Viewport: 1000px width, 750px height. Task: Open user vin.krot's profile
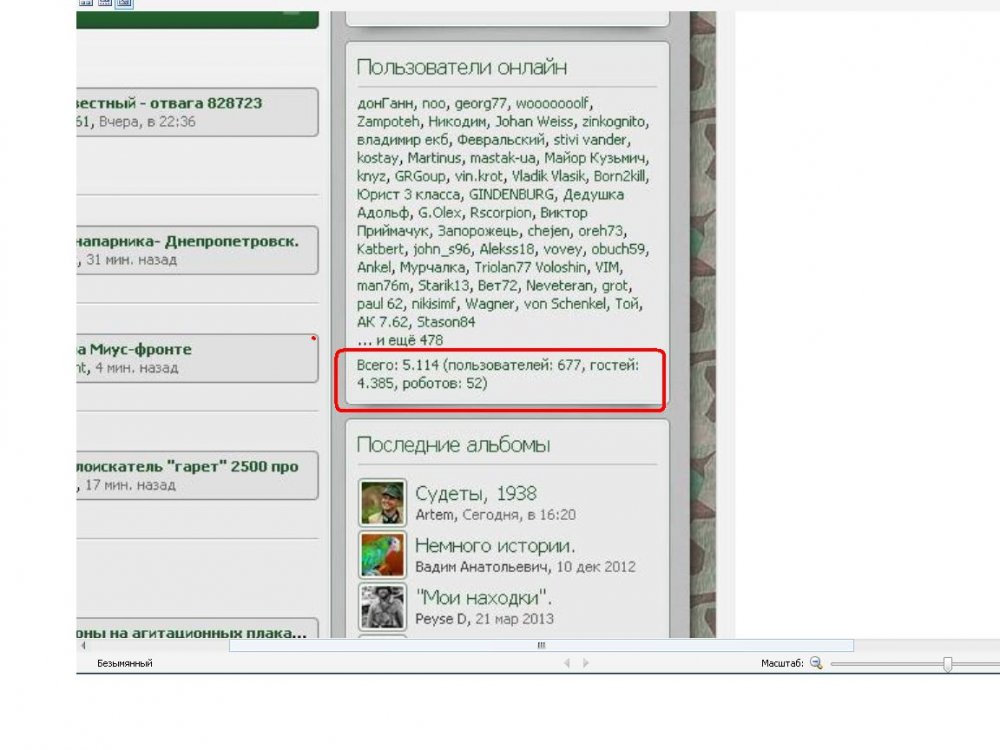pyautogui.click(x=478, y=176)
